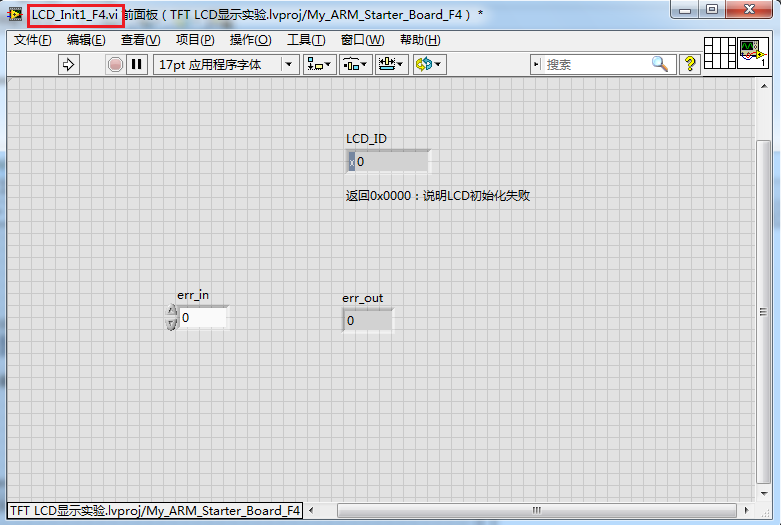Open the 窗口(W) menu
Viewport: 781px width, 525px height.
(362, 40)
